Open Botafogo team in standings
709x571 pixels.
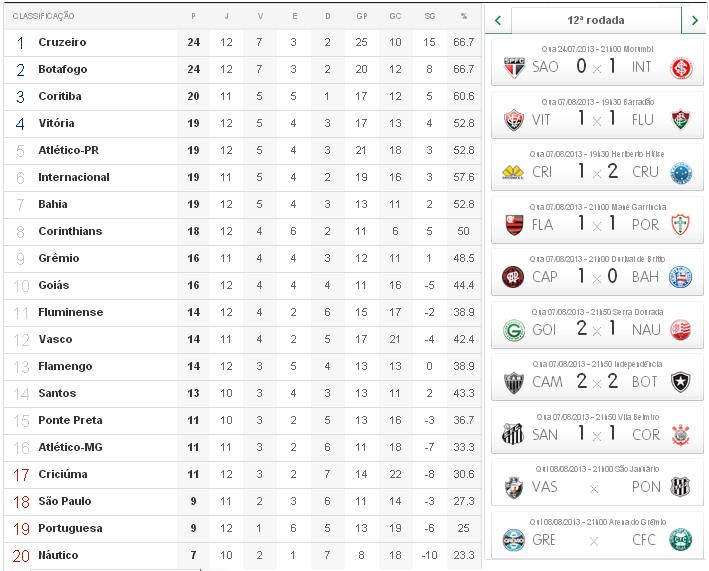(x=62, y=69)
